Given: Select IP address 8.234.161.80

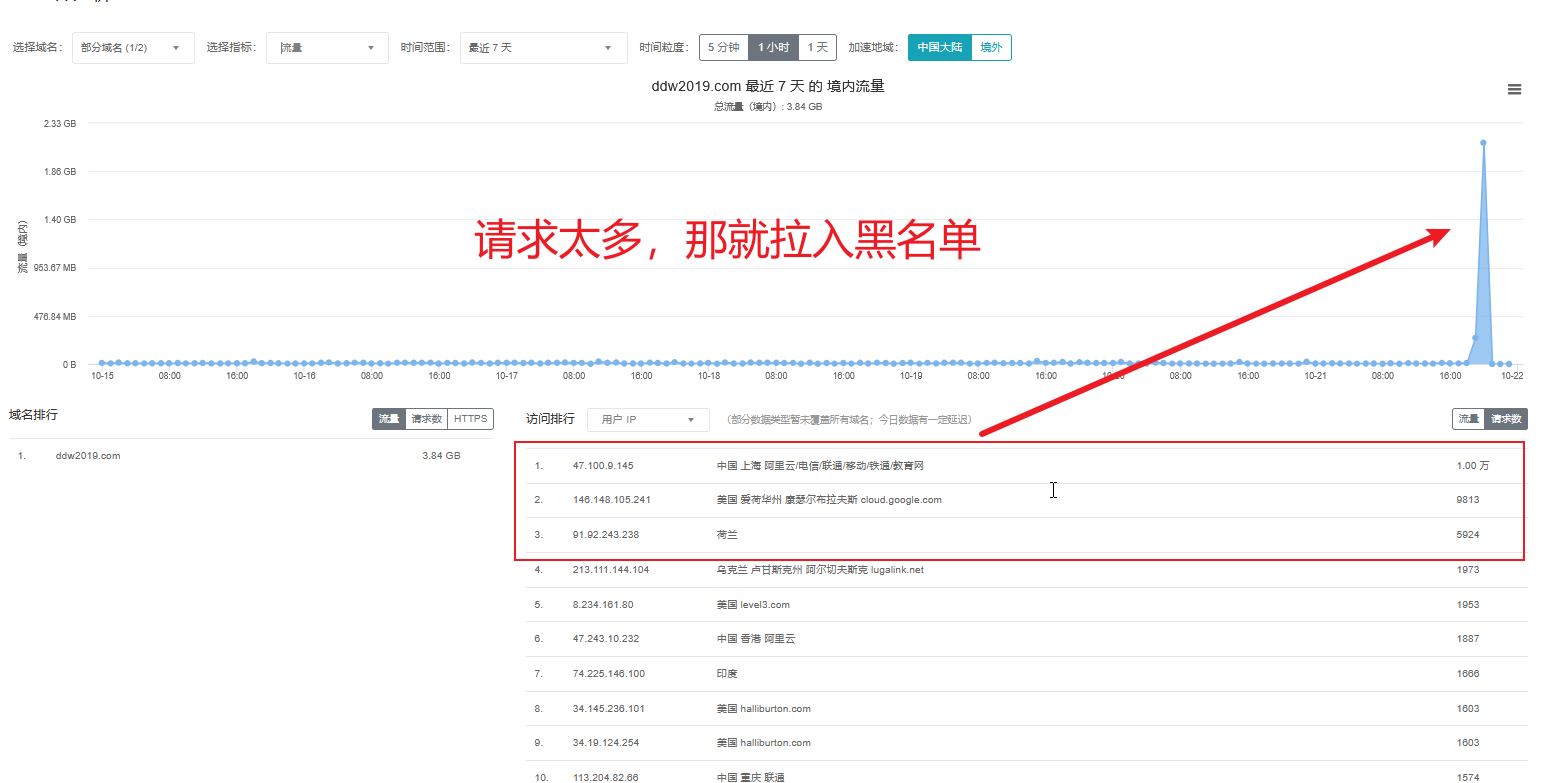Looking at the screenshot, I should 603,605.
